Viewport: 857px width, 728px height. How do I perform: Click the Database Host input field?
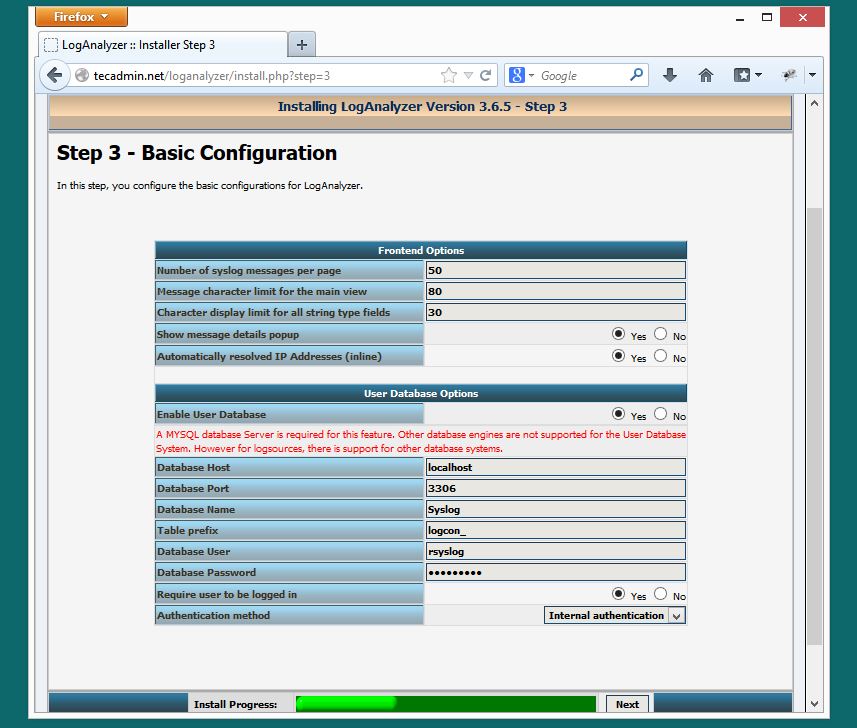pyautogui.click(x=555, y=467)
